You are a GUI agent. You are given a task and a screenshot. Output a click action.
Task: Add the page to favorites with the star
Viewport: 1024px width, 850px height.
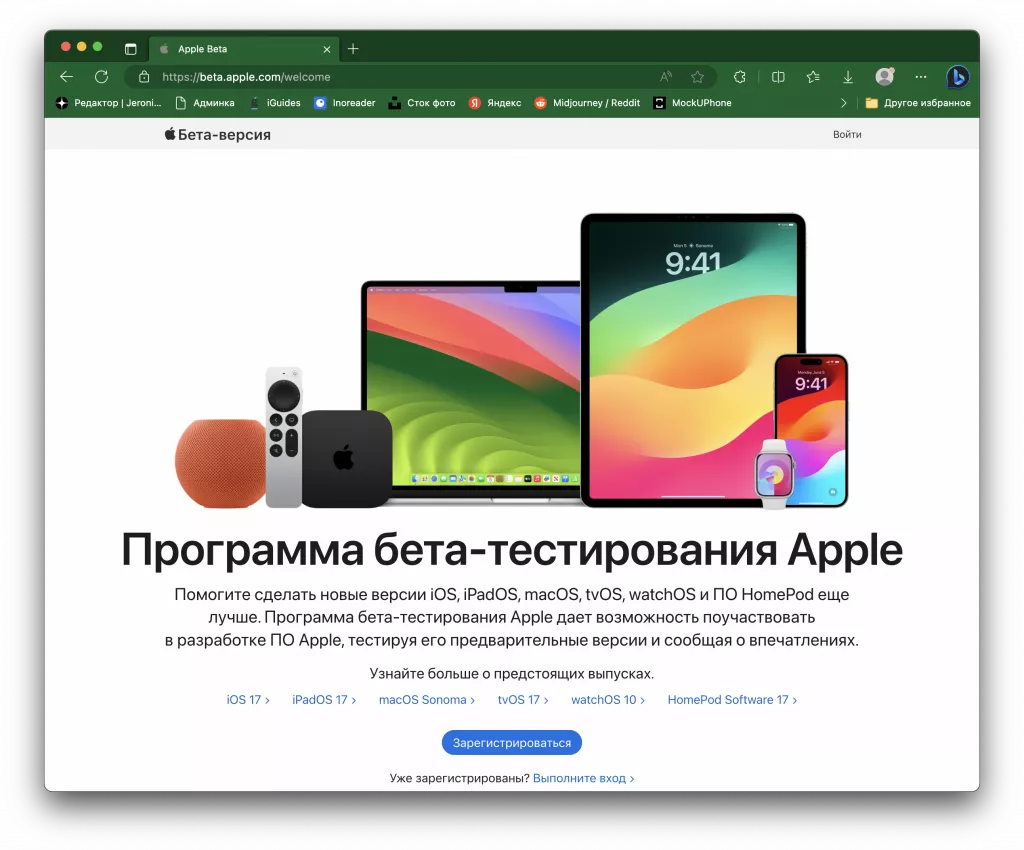(697, 76)
